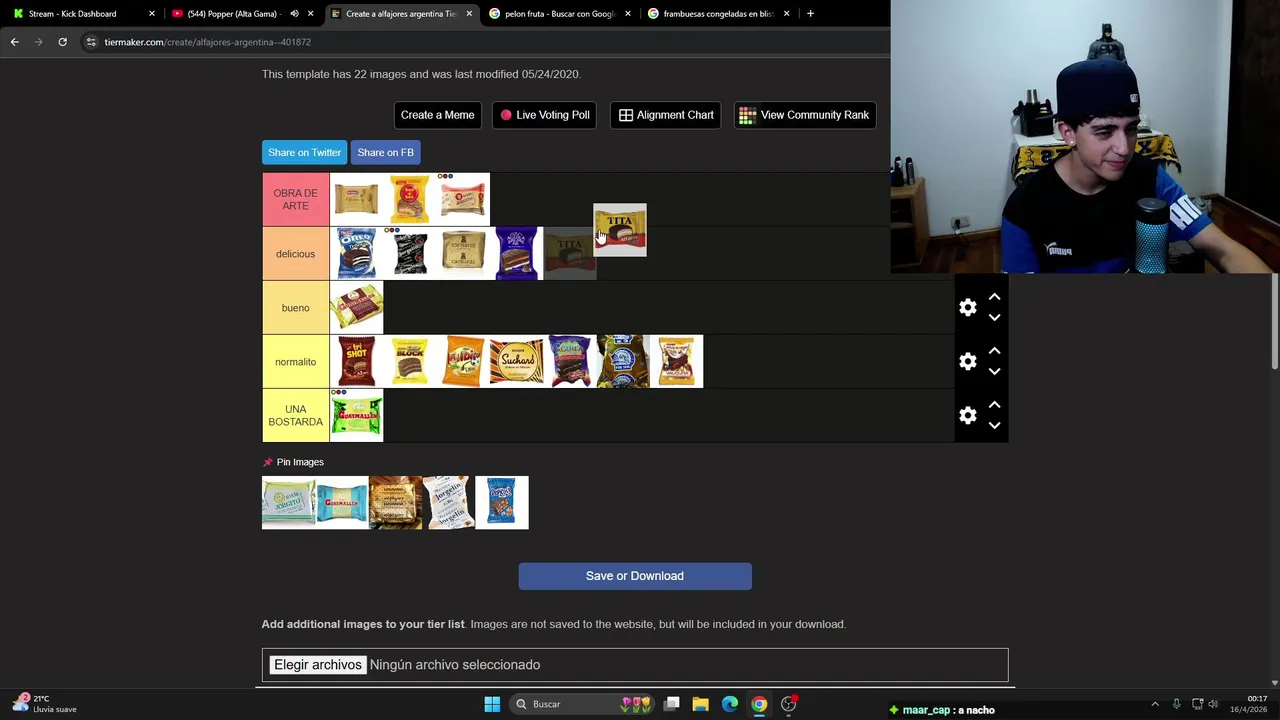Share the tier list on Twitter
This screenshot has height=720, width=1280.
pyautogui.click(x=304, y=152)
